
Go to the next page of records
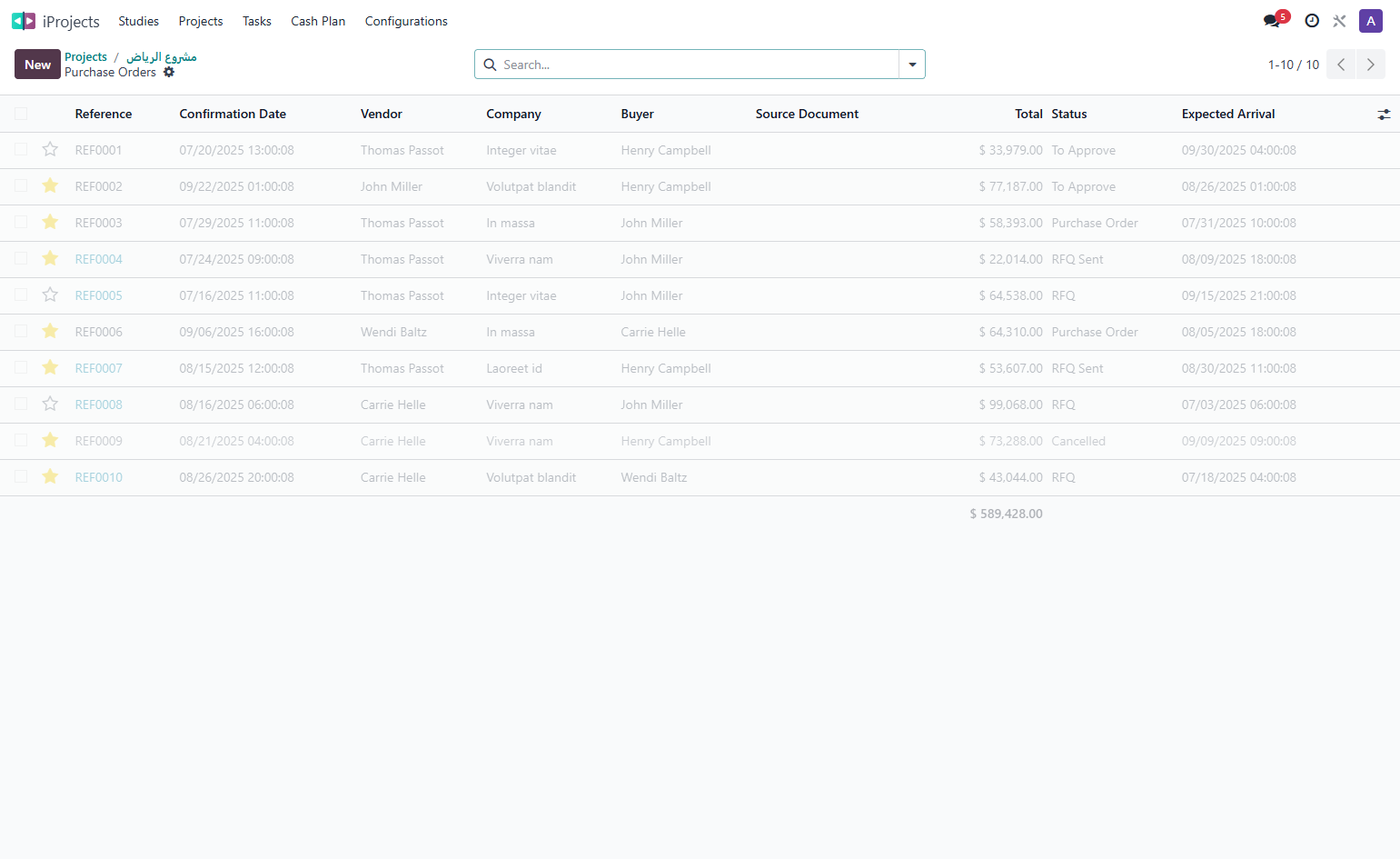(x=1371, y=65)
